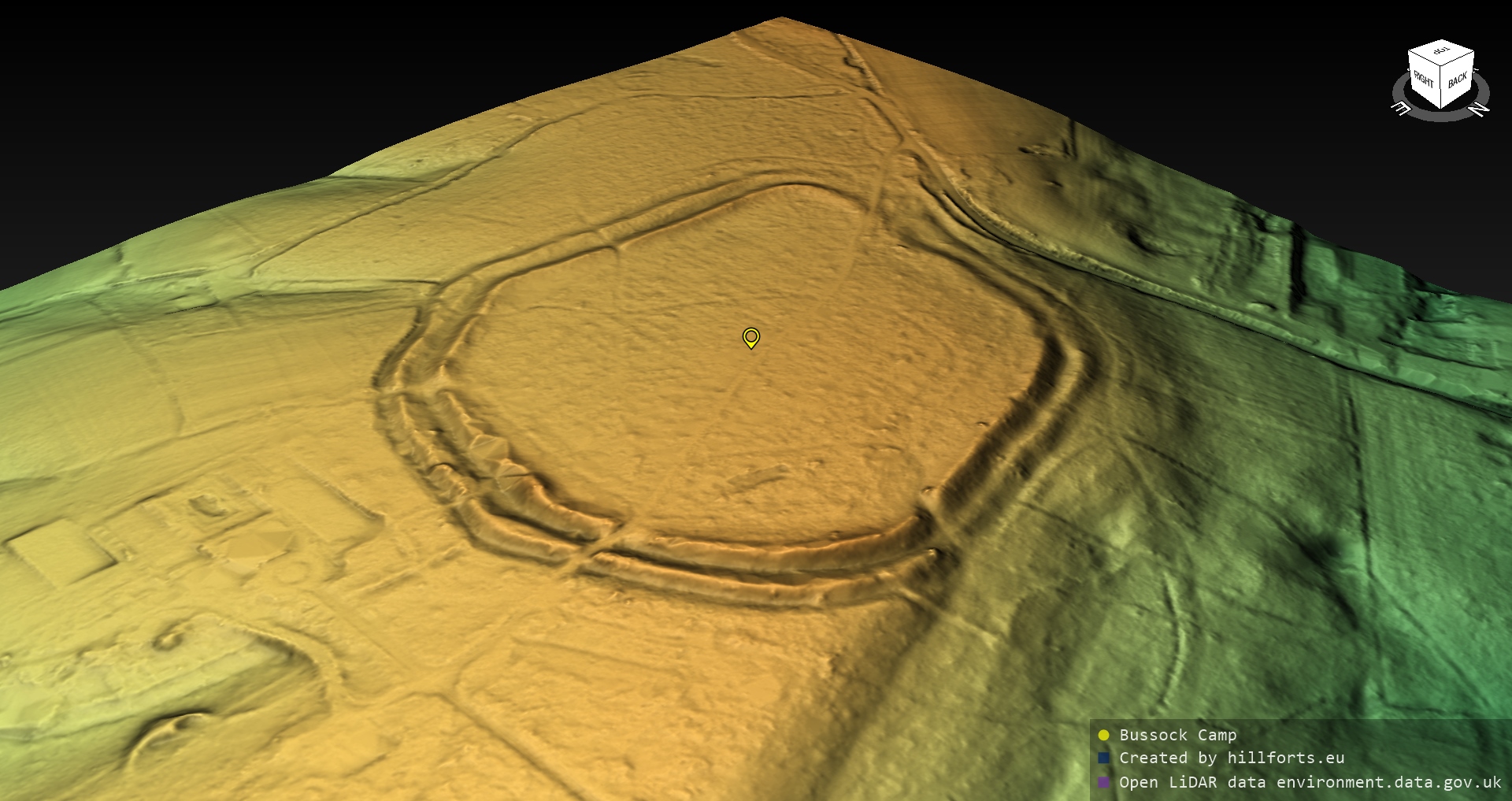Click the cube edge between RIGHT and BACK
The height and width of the screenshot is (801, 1512).
click(1441, 88)
